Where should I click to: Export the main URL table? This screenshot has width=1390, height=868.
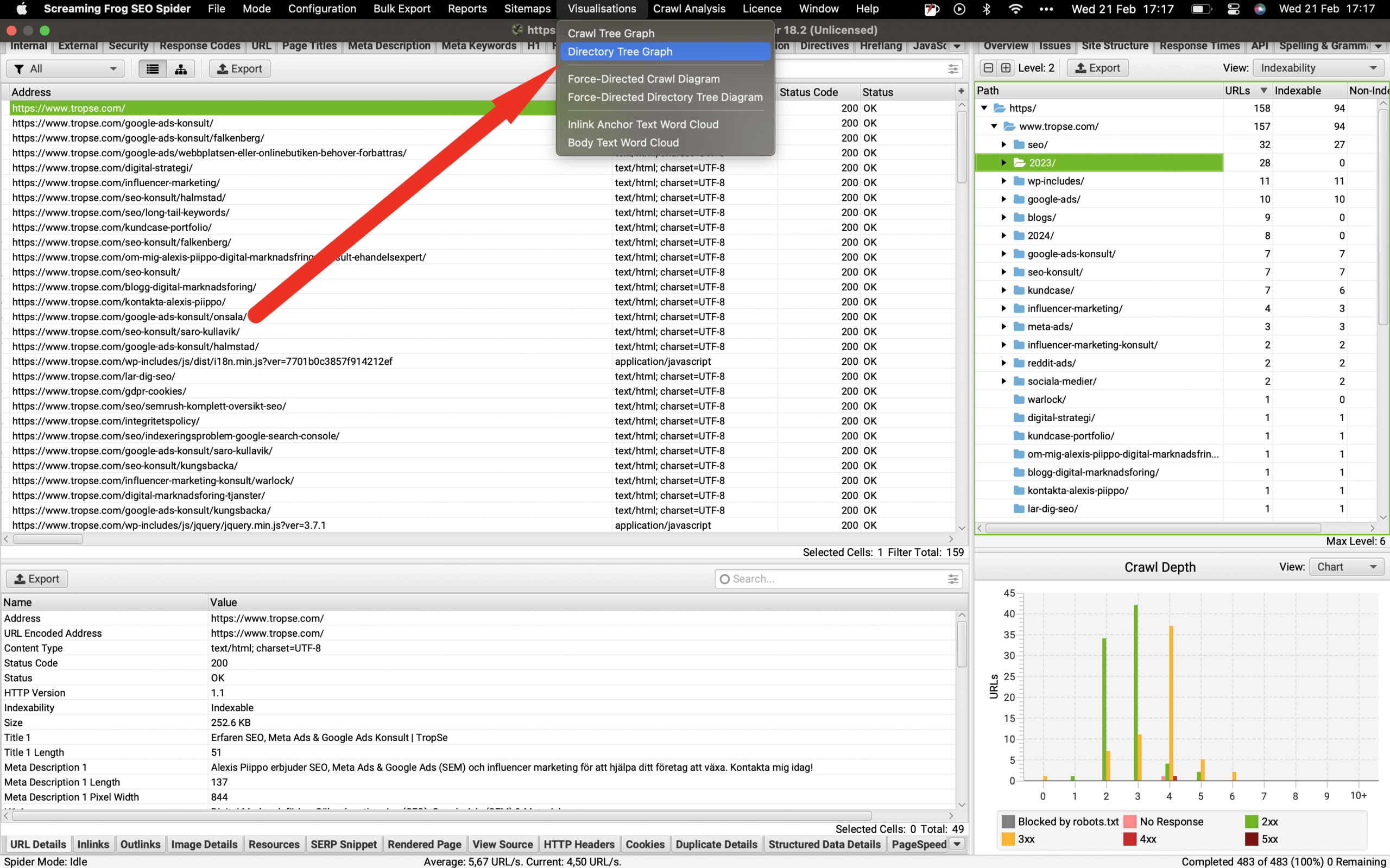(x=239, y=69)
